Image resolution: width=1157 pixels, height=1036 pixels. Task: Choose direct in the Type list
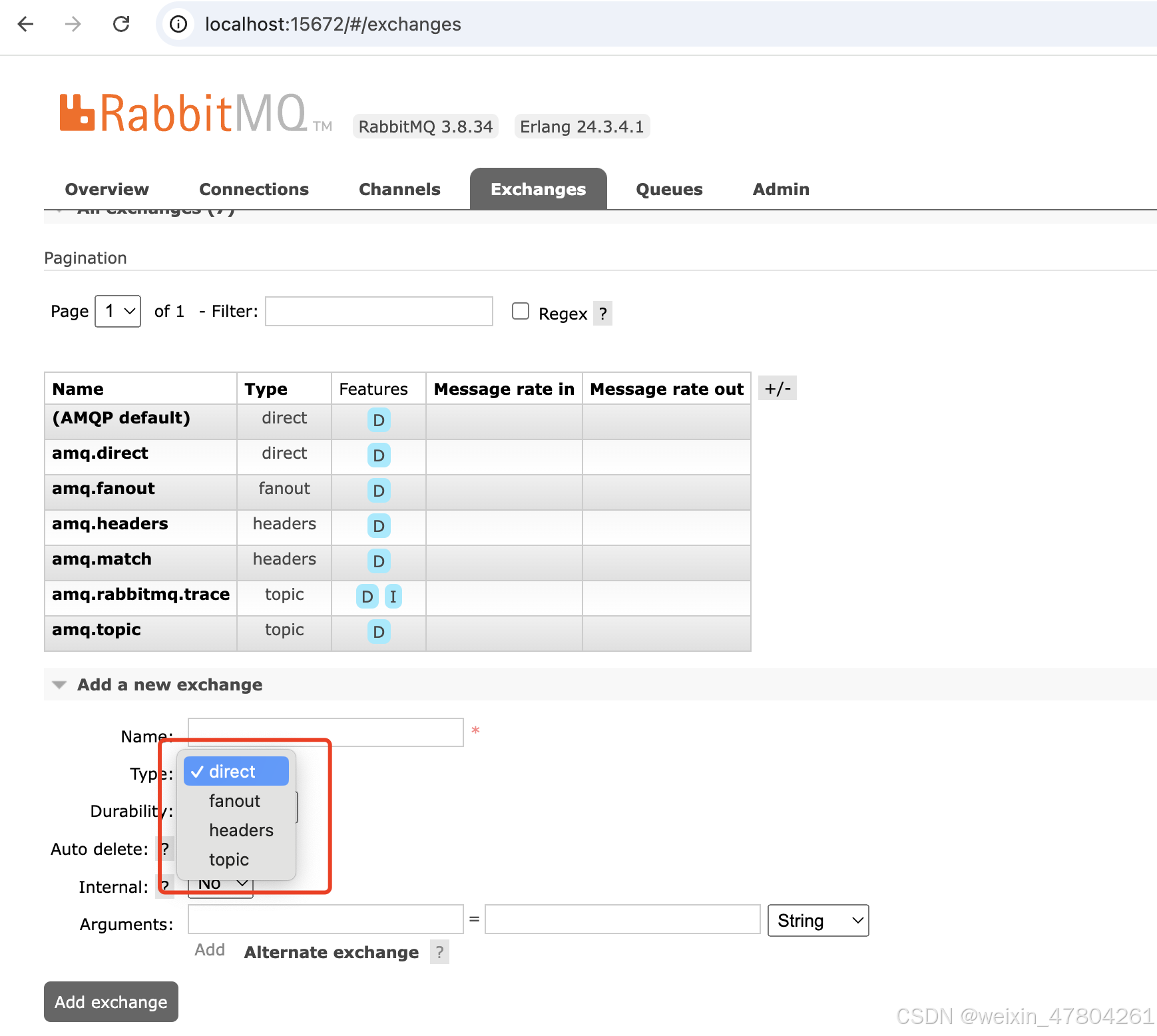tap(236, 771)
